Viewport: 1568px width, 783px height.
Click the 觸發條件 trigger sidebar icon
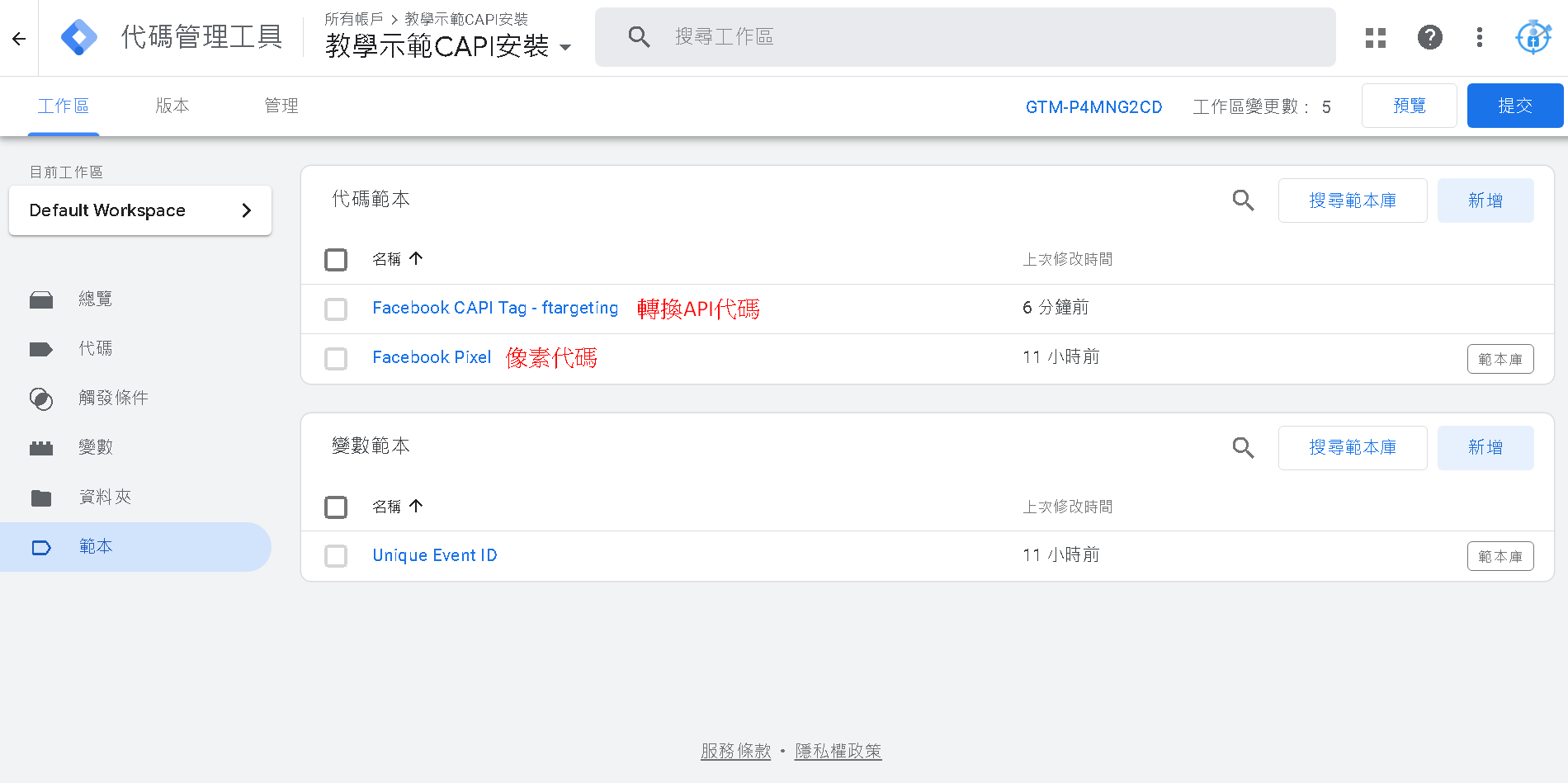(x=41, y=399)
